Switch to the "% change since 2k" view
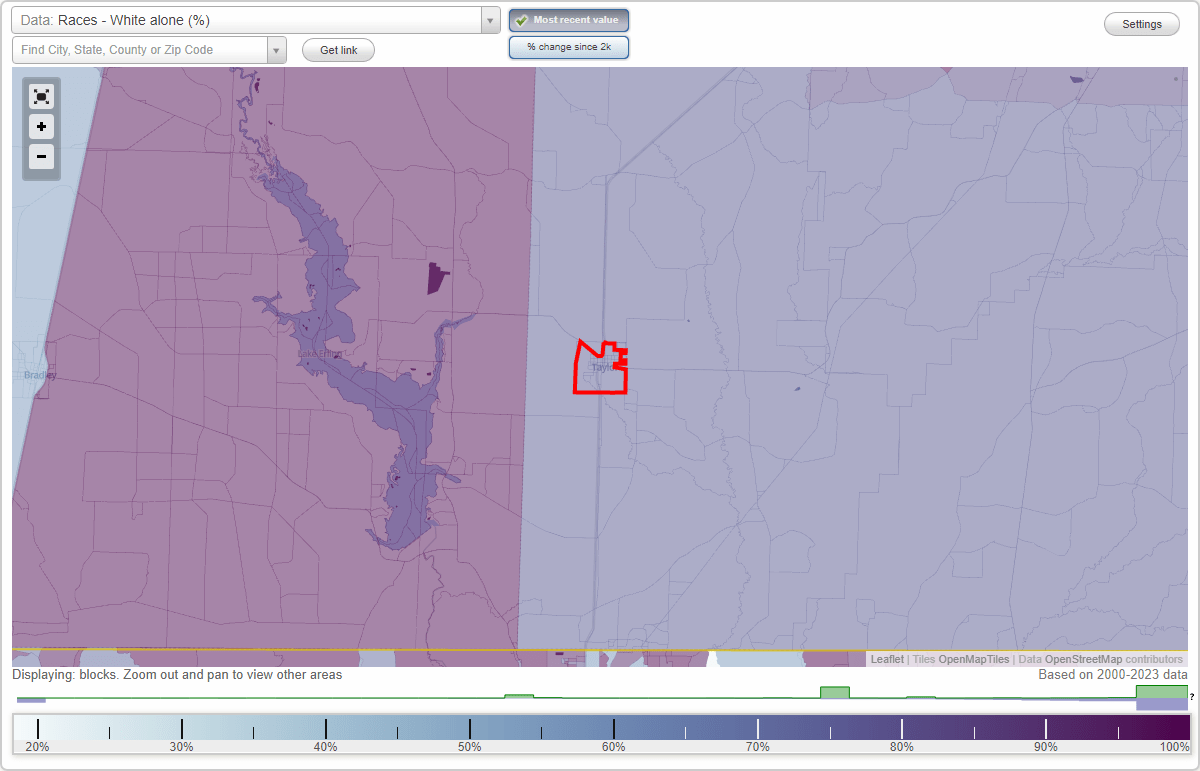1200x771 pixels. click(x=568, y=46)
